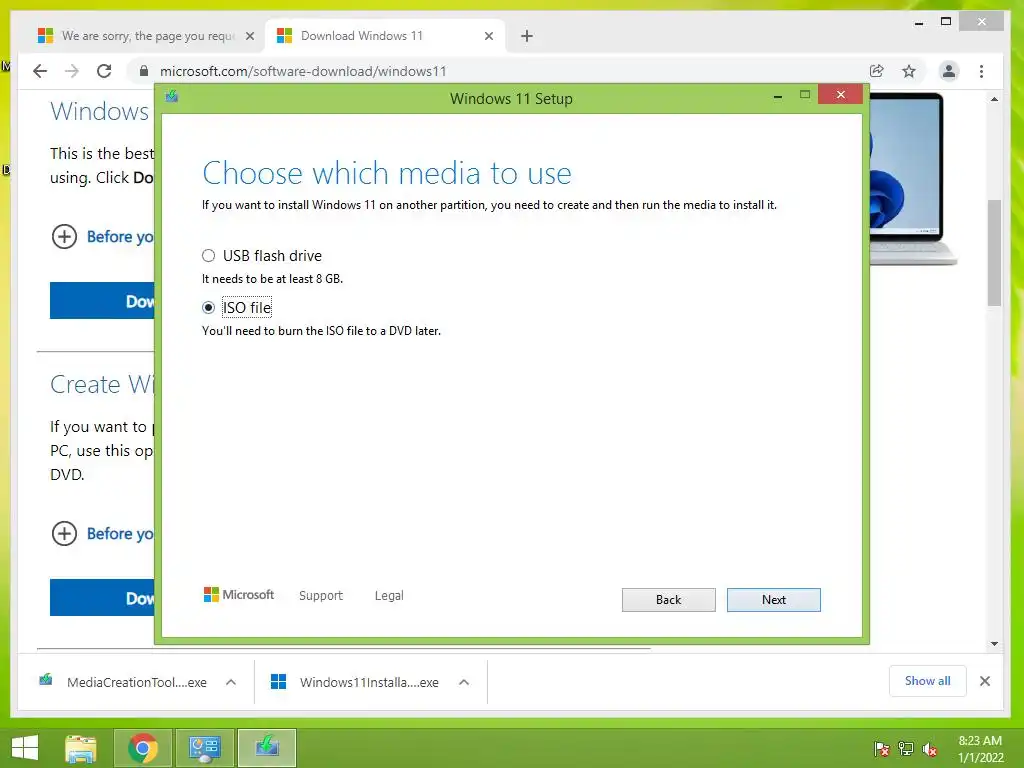Click the Windows 11 Setup taskbar icon

pos(267,748)
